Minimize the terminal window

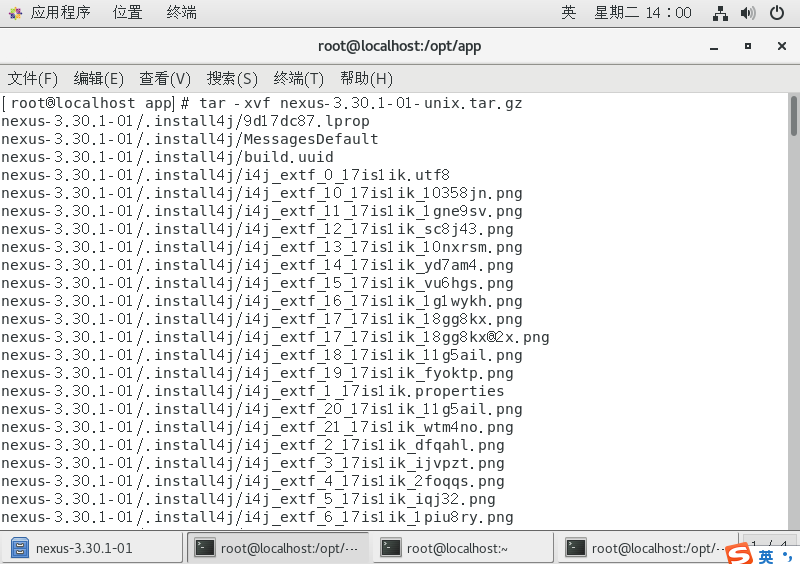[x=714, y=46]
